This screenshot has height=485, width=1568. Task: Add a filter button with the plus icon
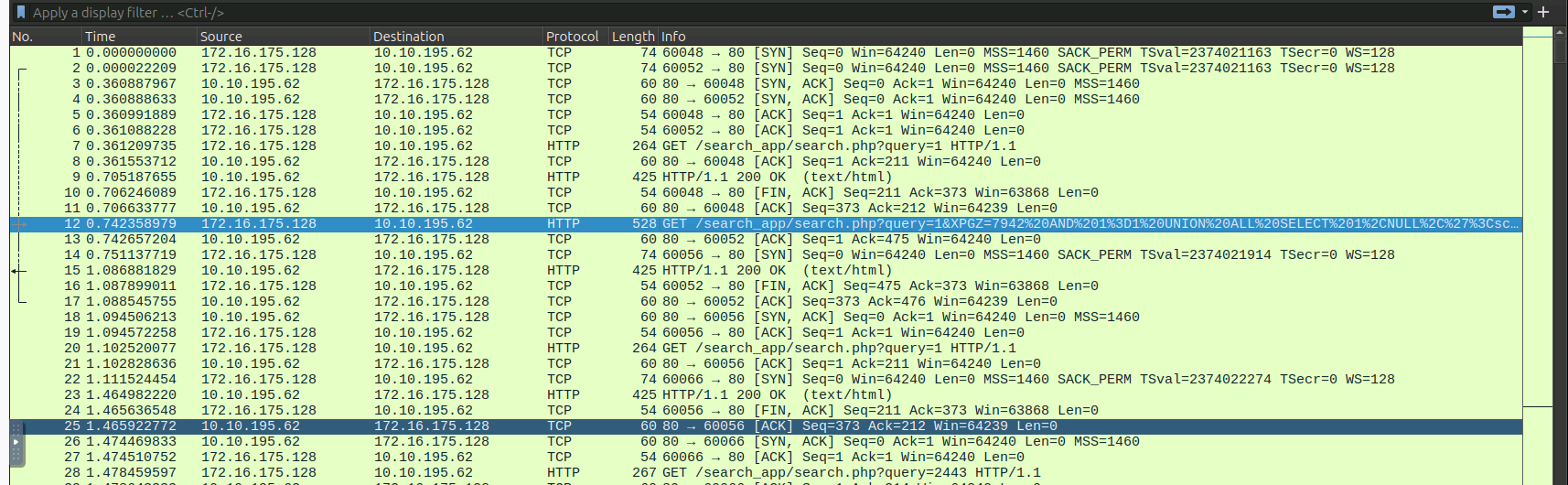[1543, 12]
